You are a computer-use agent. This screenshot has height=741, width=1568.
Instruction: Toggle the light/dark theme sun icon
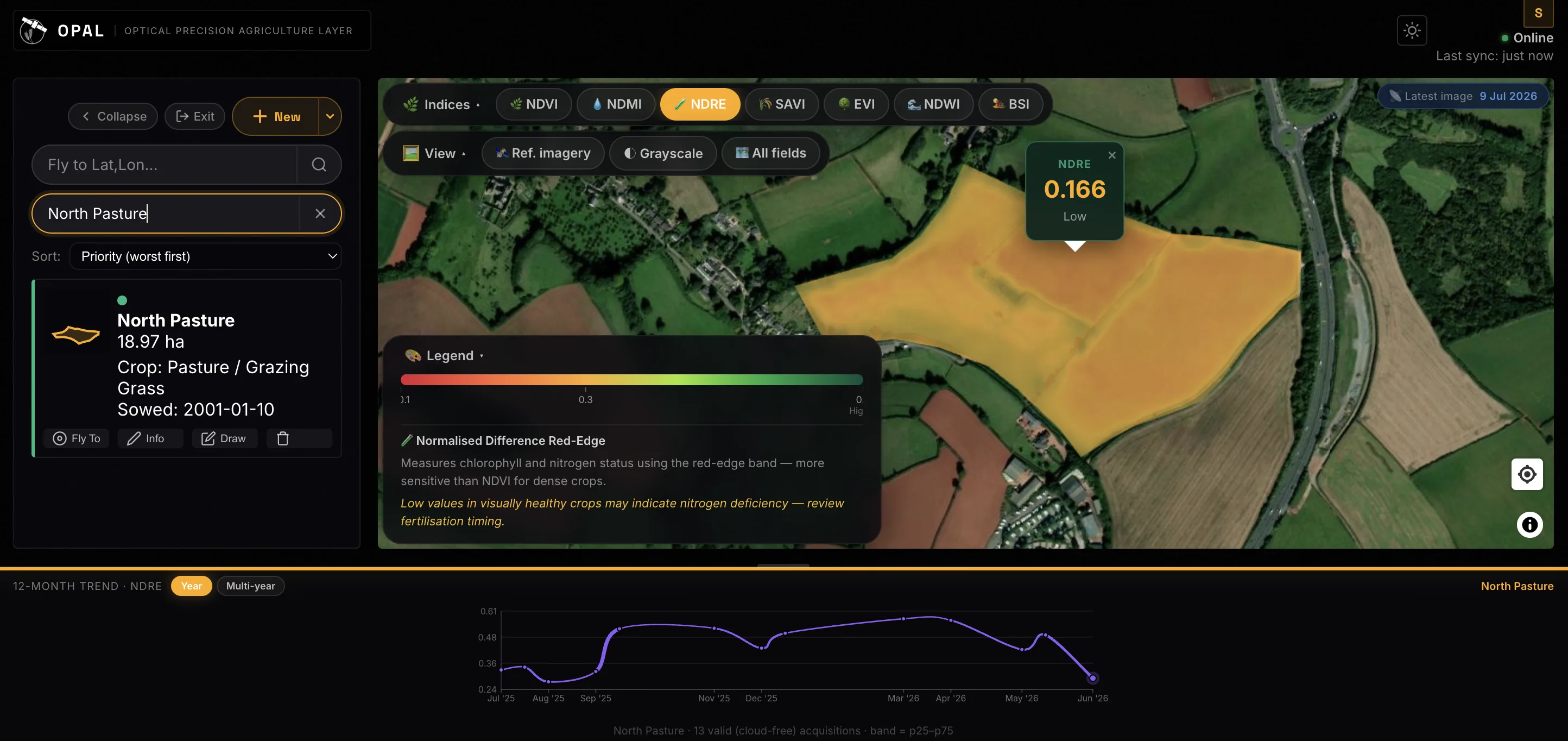(x=1412, y=30)
